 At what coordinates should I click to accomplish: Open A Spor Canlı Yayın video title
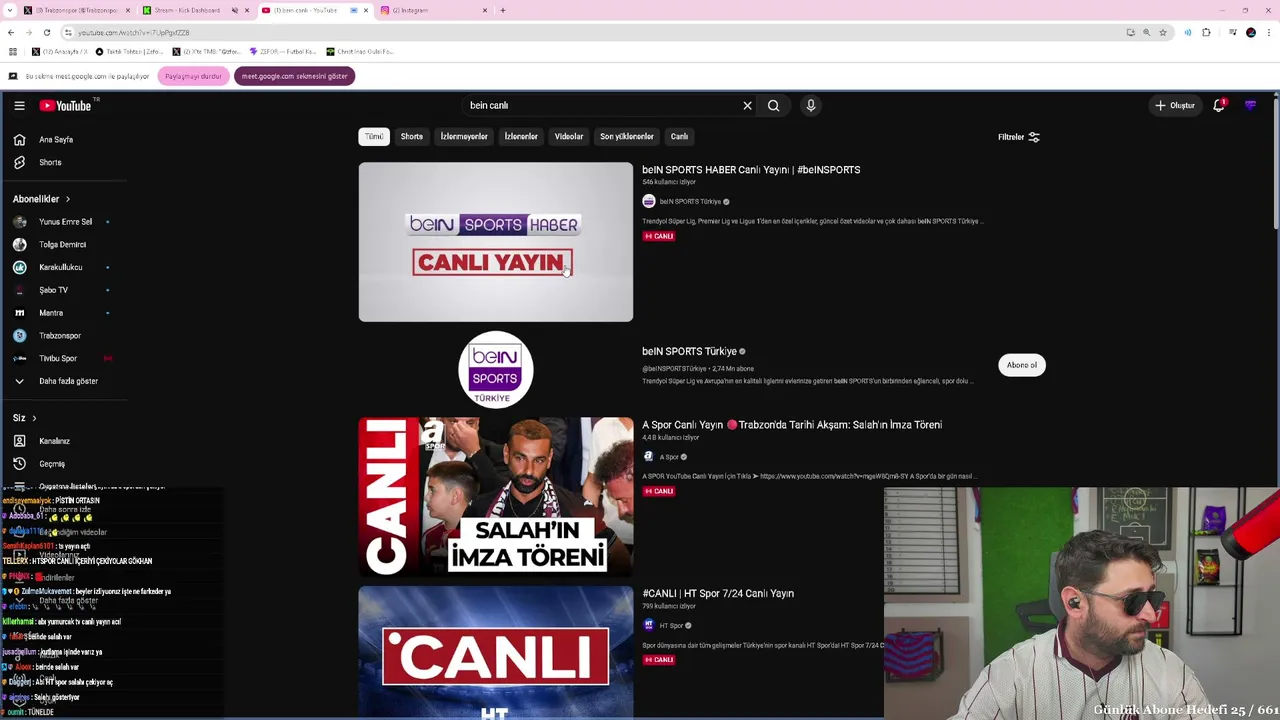(x=792, y=425)
